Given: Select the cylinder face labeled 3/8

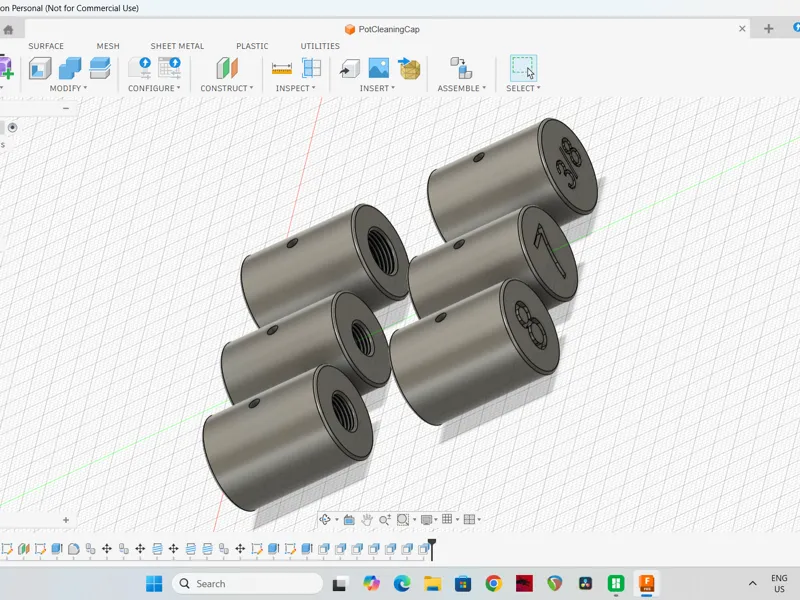Looking at the screenshot, I should tap(568, 165).
